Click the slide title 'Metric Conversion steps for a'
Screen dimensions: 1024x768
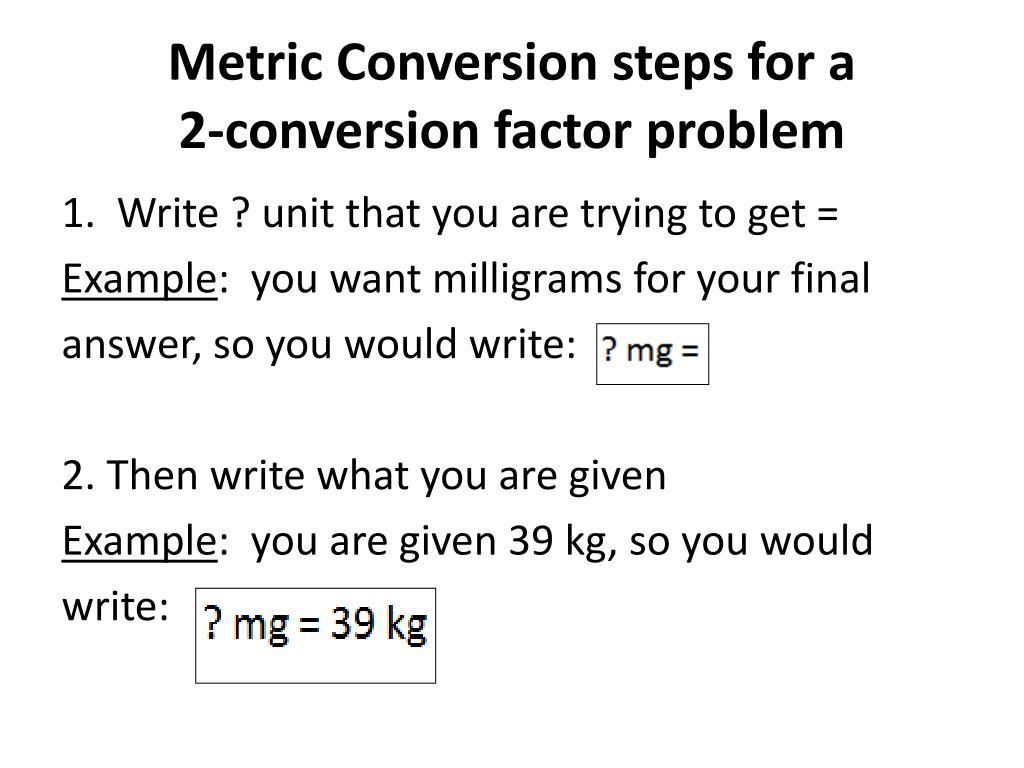coord(511,63)
